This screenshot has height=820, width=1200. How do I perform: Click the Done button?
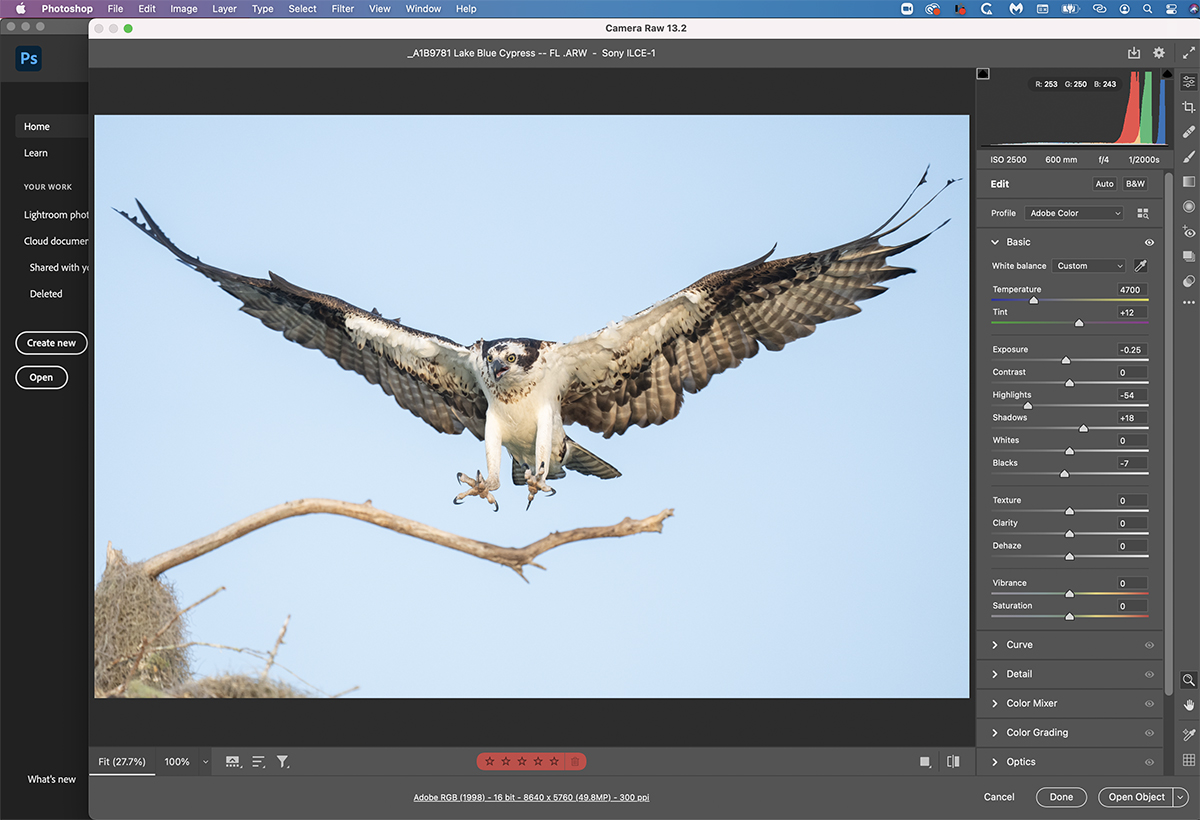pyautogui.click(x=1061, y=797)
